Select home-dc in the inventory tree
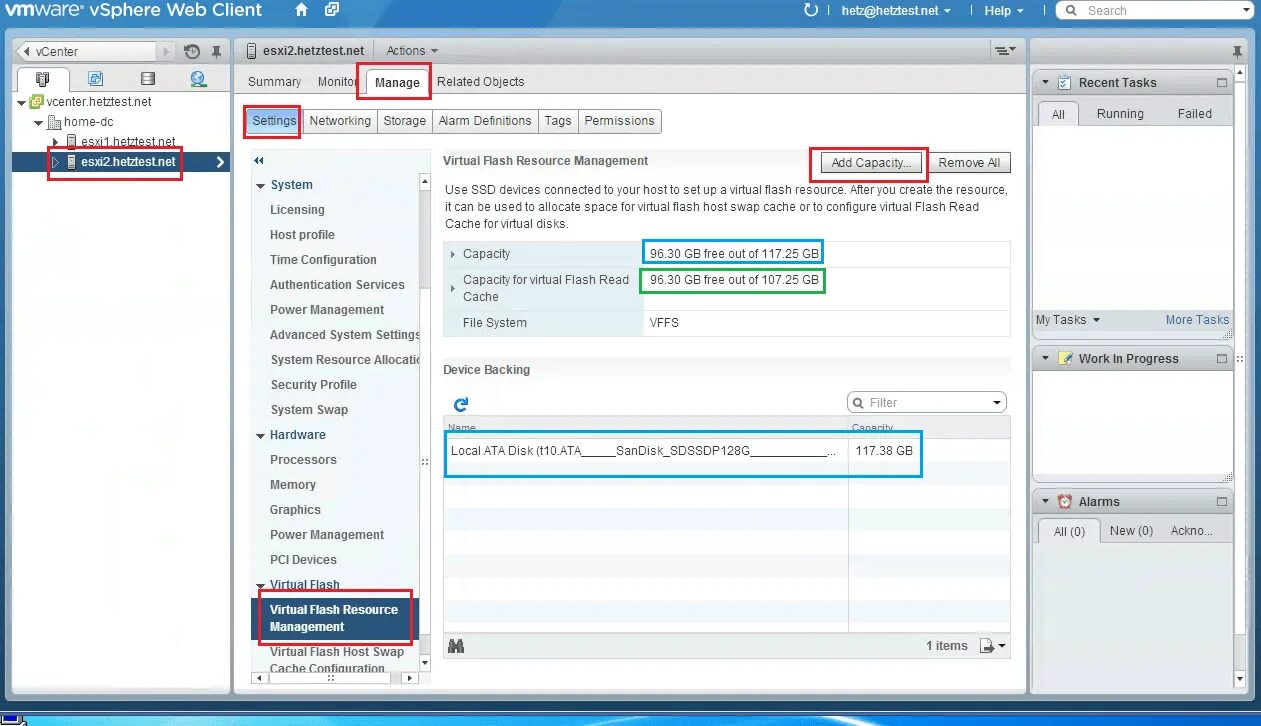Image resolution: width=1261 pixels, height=726 pixels. (88, 122)
